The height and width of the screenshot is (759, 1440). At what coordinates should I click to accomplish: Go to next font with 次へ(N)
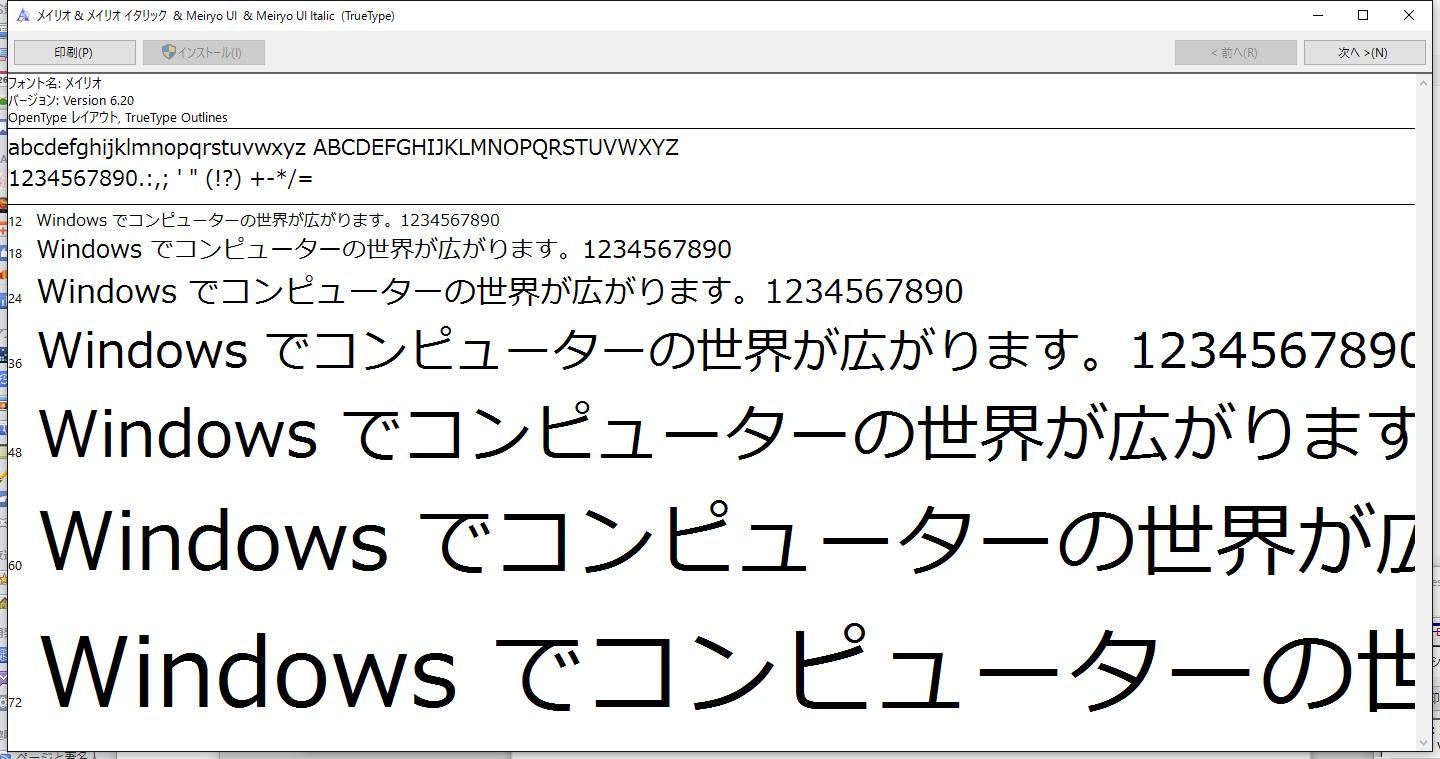click(1364, 52)
